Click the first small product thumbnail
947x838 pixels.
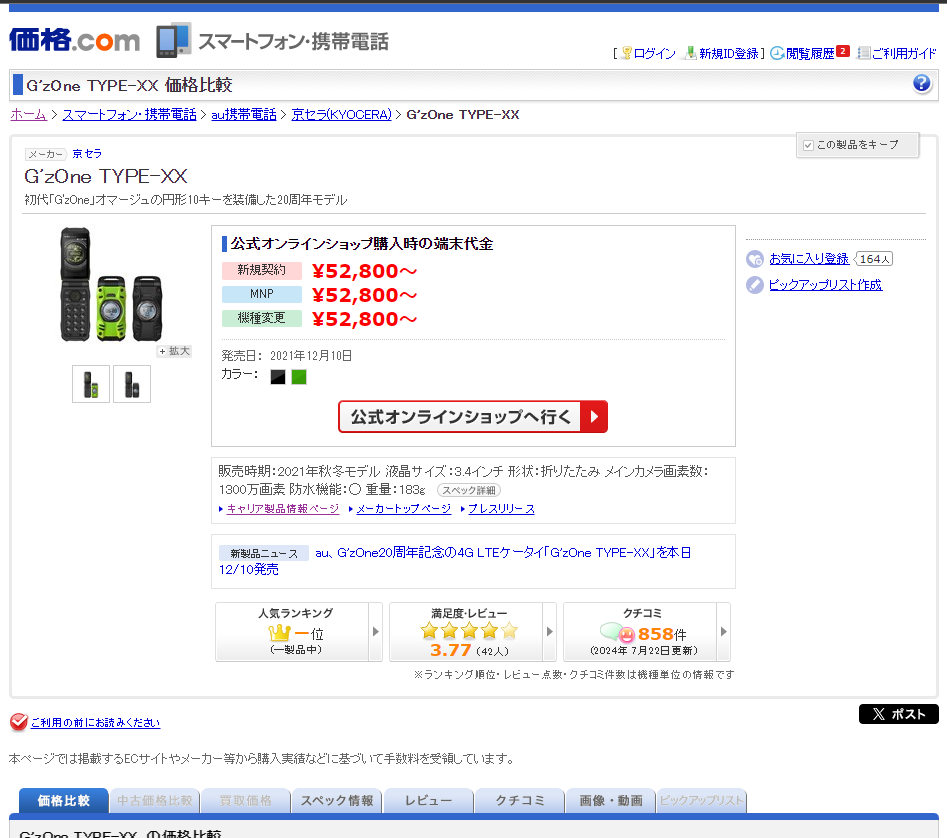[91, 384]
